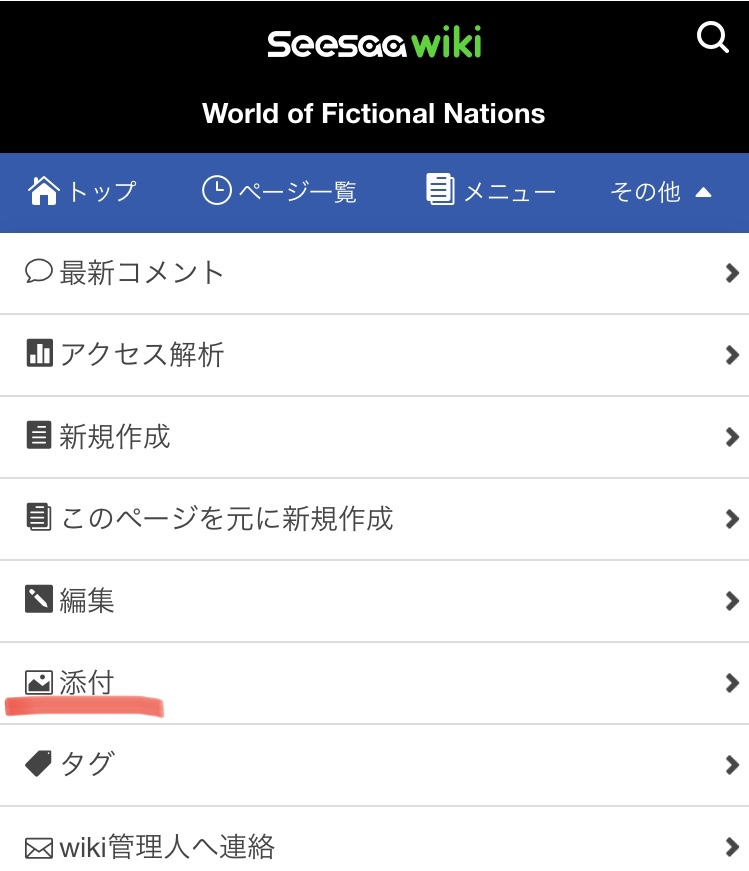Viewport: 749px width, 871px height.
Task: Tap the home icon next to トップ
Action: click(43, 191)
